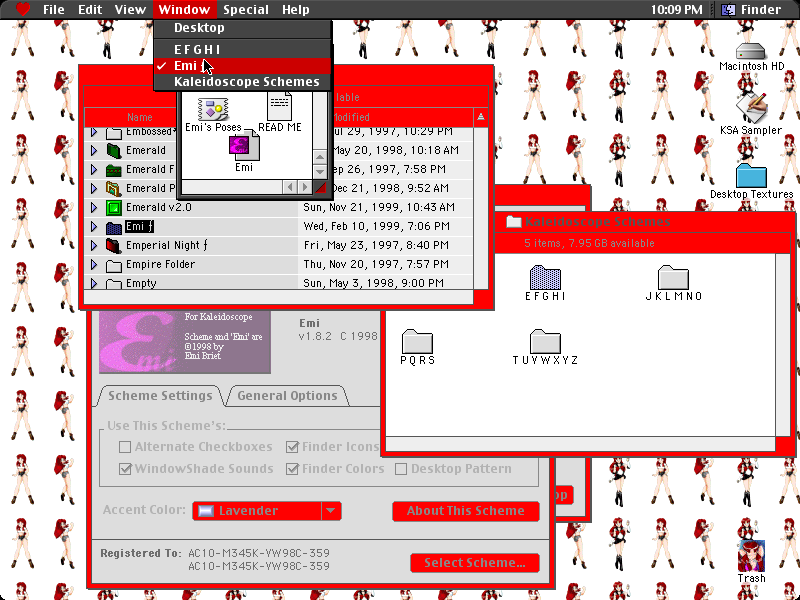The height and width of the screenshot is (600, 800).
Task: Uncheck the Finder Icons checkbox
Action: (292, 447)
